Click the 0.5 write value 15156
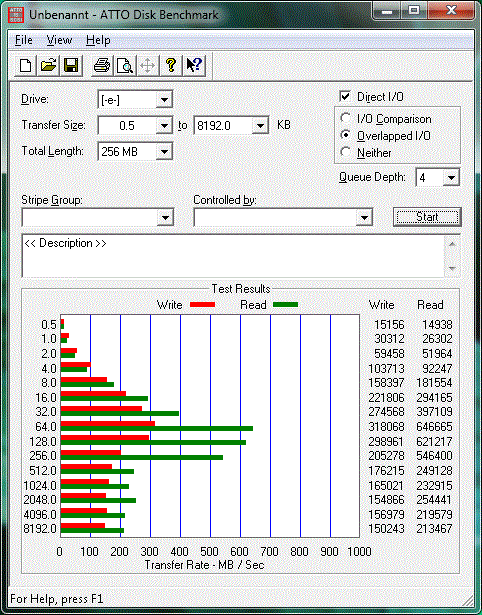This screenshot has width=482, height=615. [x=388, y=325]
